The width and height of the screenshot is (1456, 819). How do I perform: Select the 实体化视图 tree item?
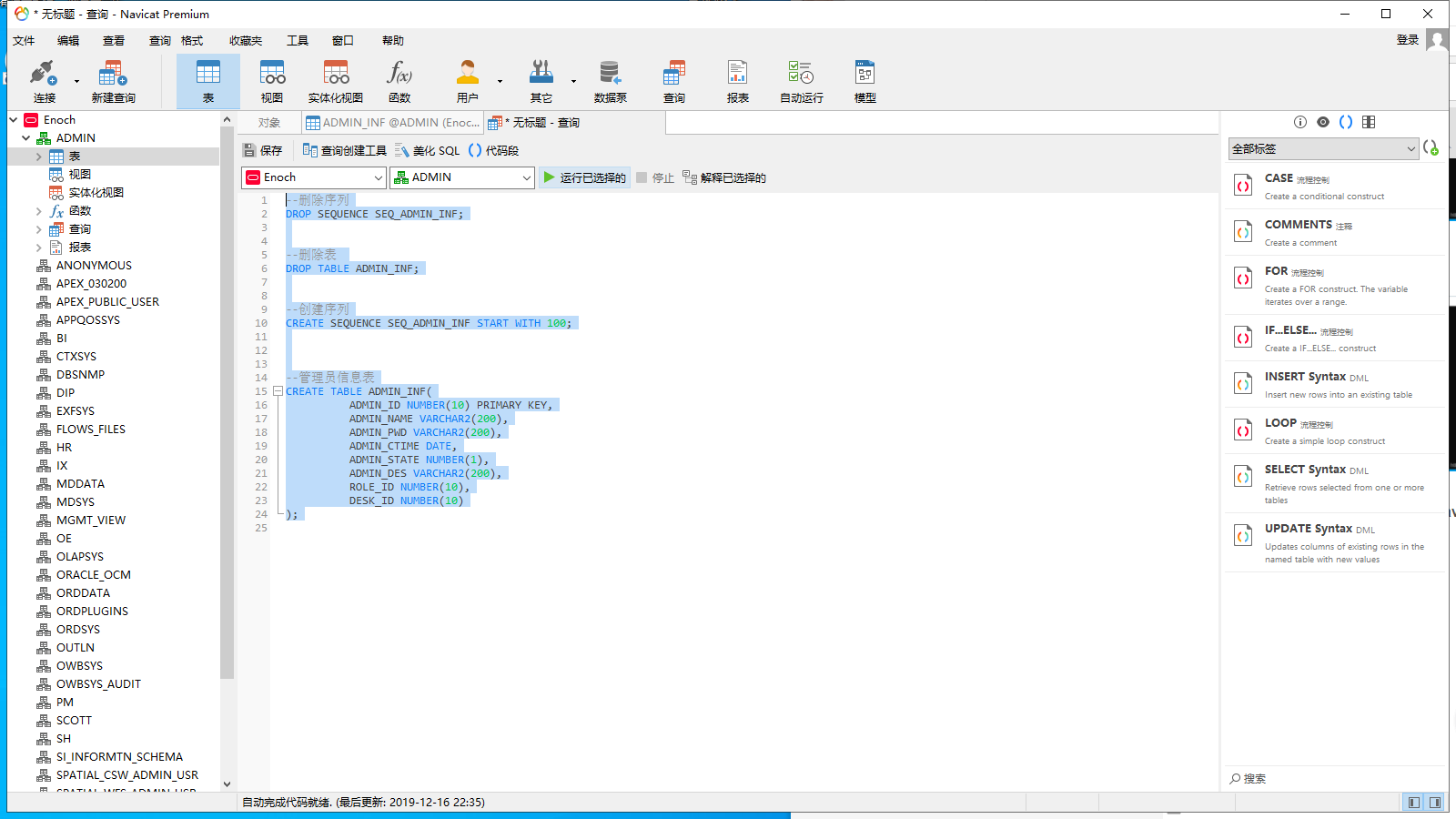pyautogui.click(x=96, y=193)
